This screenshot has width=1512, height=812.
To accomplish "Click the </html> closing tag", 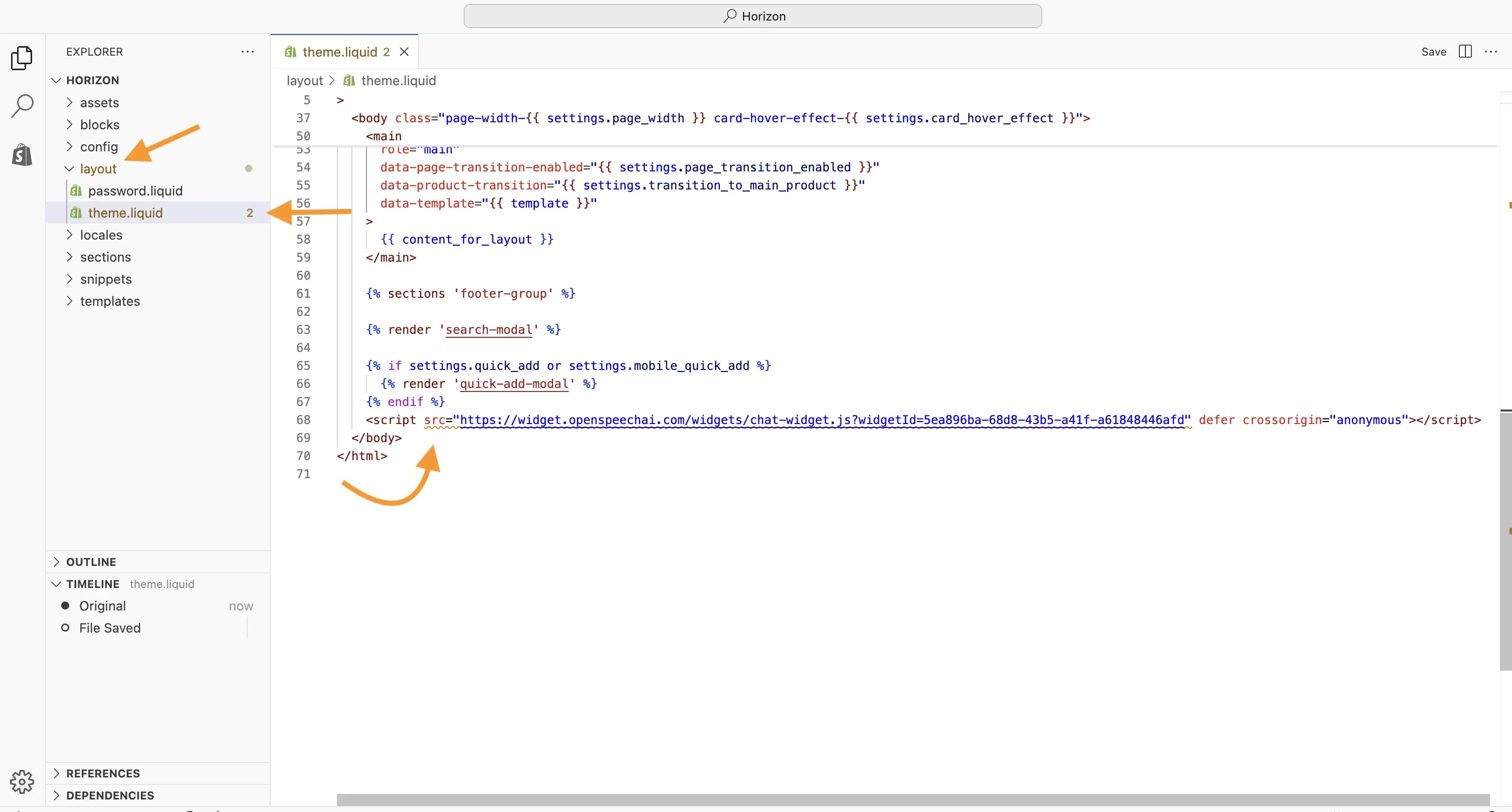I will point(362,455).
